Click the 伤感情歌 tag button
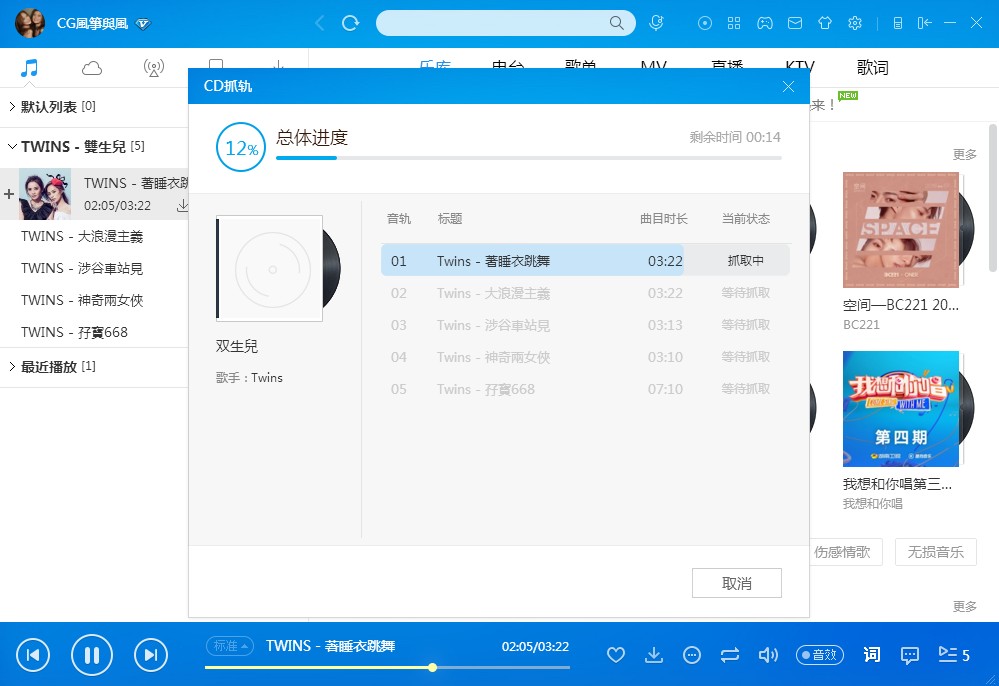 pyautogui.click(x=842, y=552)
